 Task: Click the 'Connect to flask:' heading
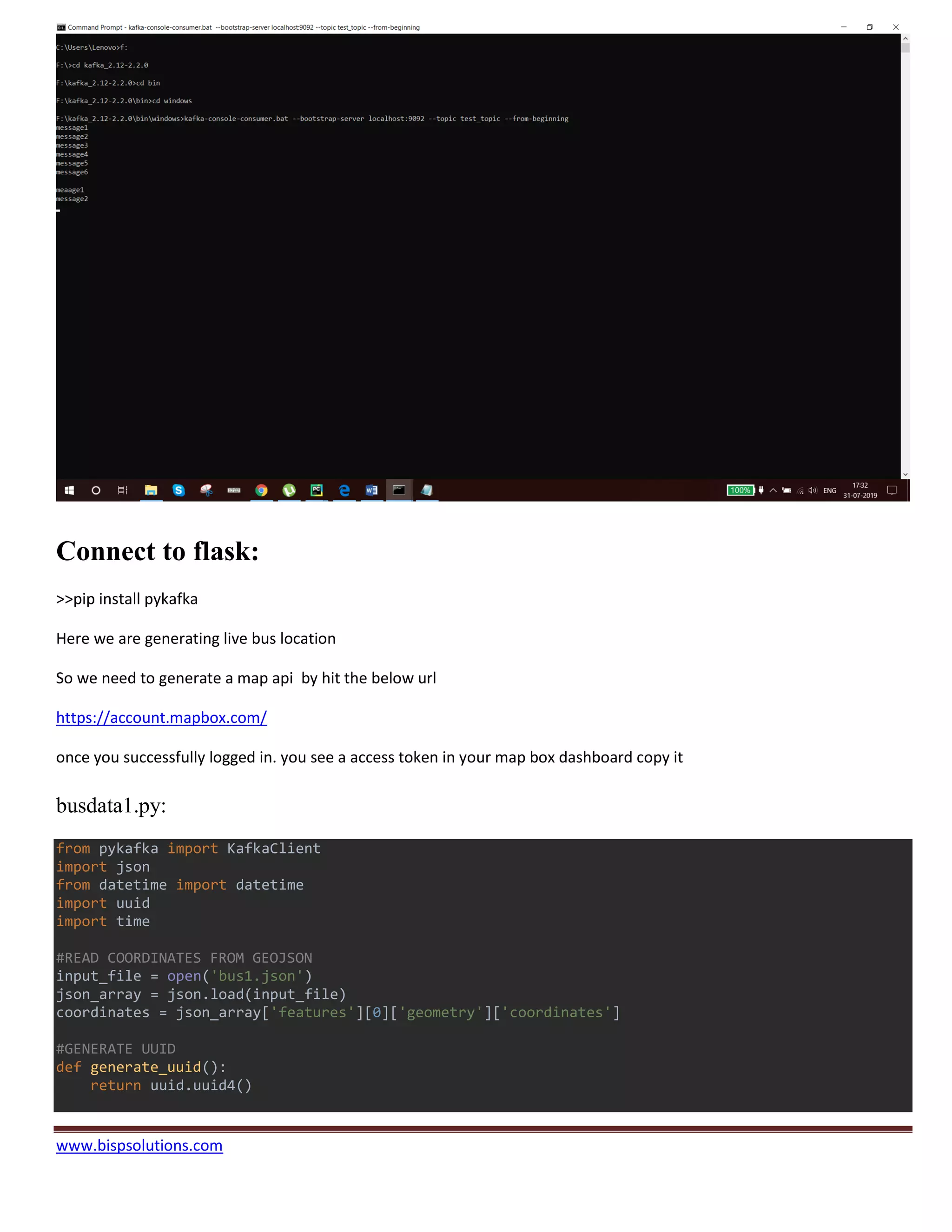pos(158,551)
